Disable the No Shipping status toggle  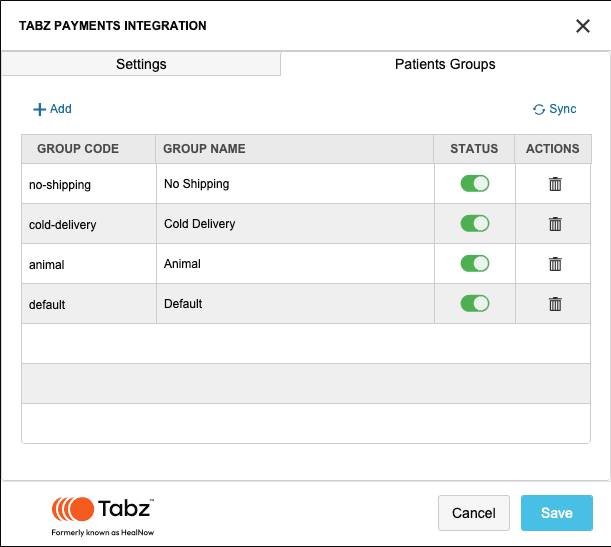coord(474,184)
